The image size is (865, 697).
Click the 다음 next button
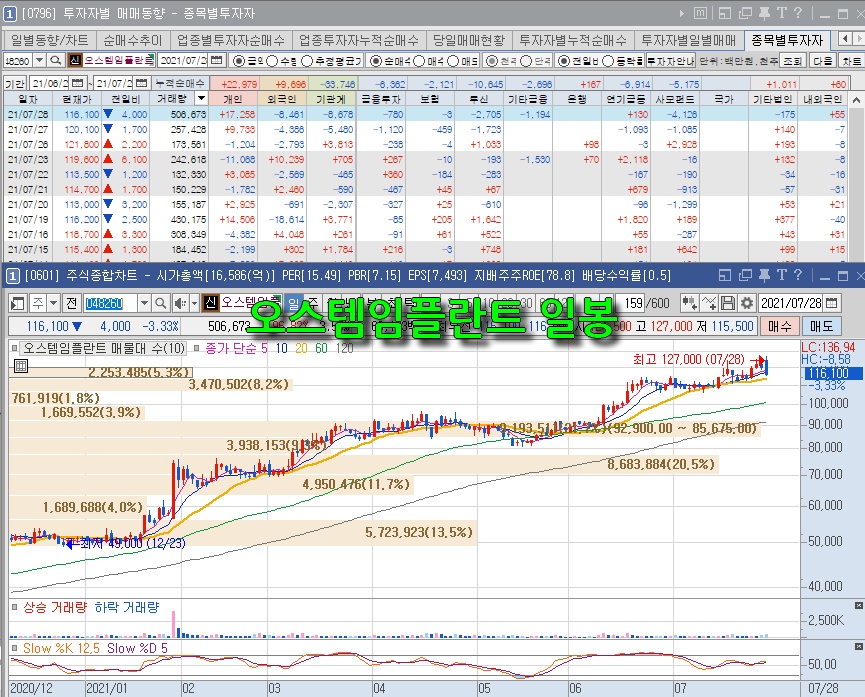click(823, 61)
